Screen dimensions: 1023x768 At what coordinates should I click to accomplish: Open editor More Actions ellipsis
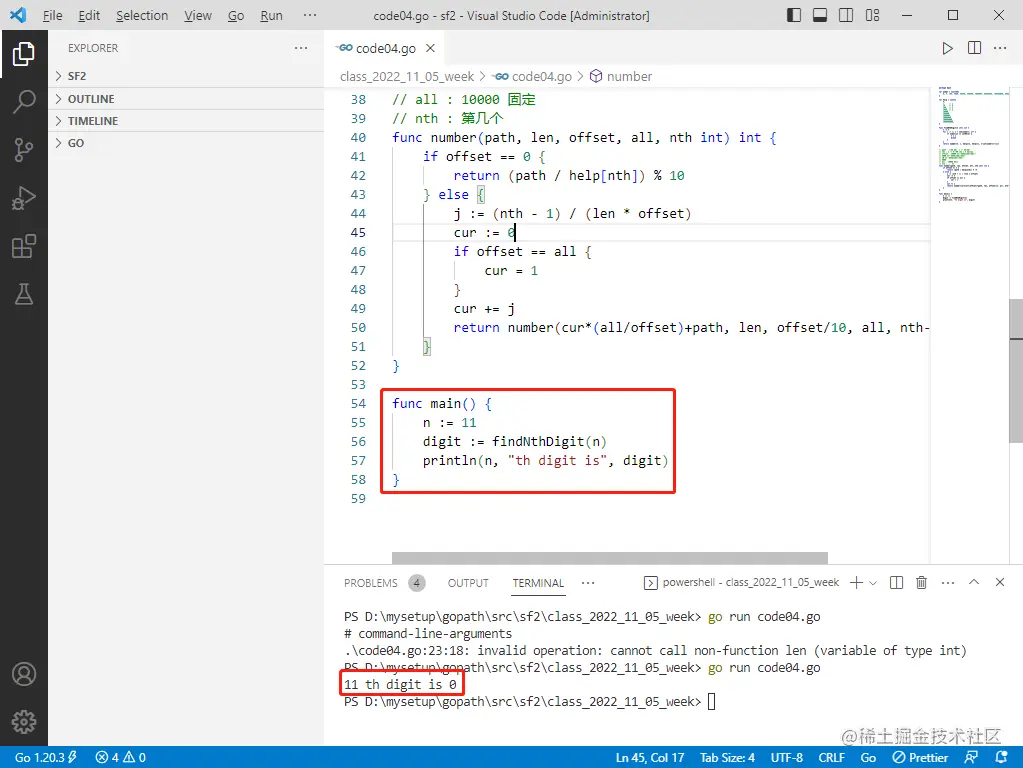point(1000,48)
